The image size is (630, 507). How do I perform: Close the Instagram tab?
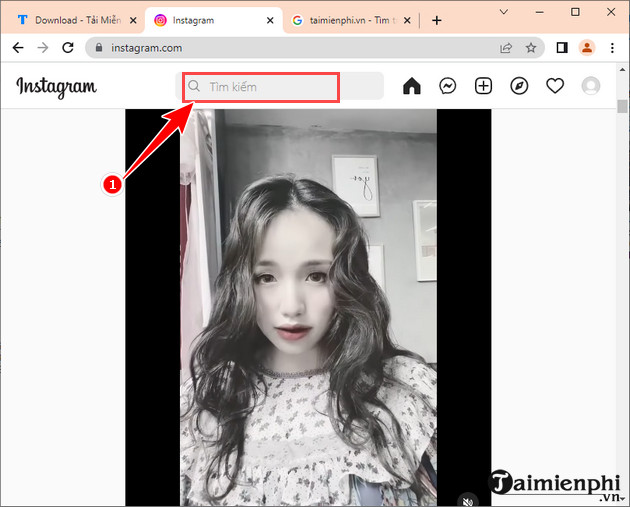[x=270, y=20]
